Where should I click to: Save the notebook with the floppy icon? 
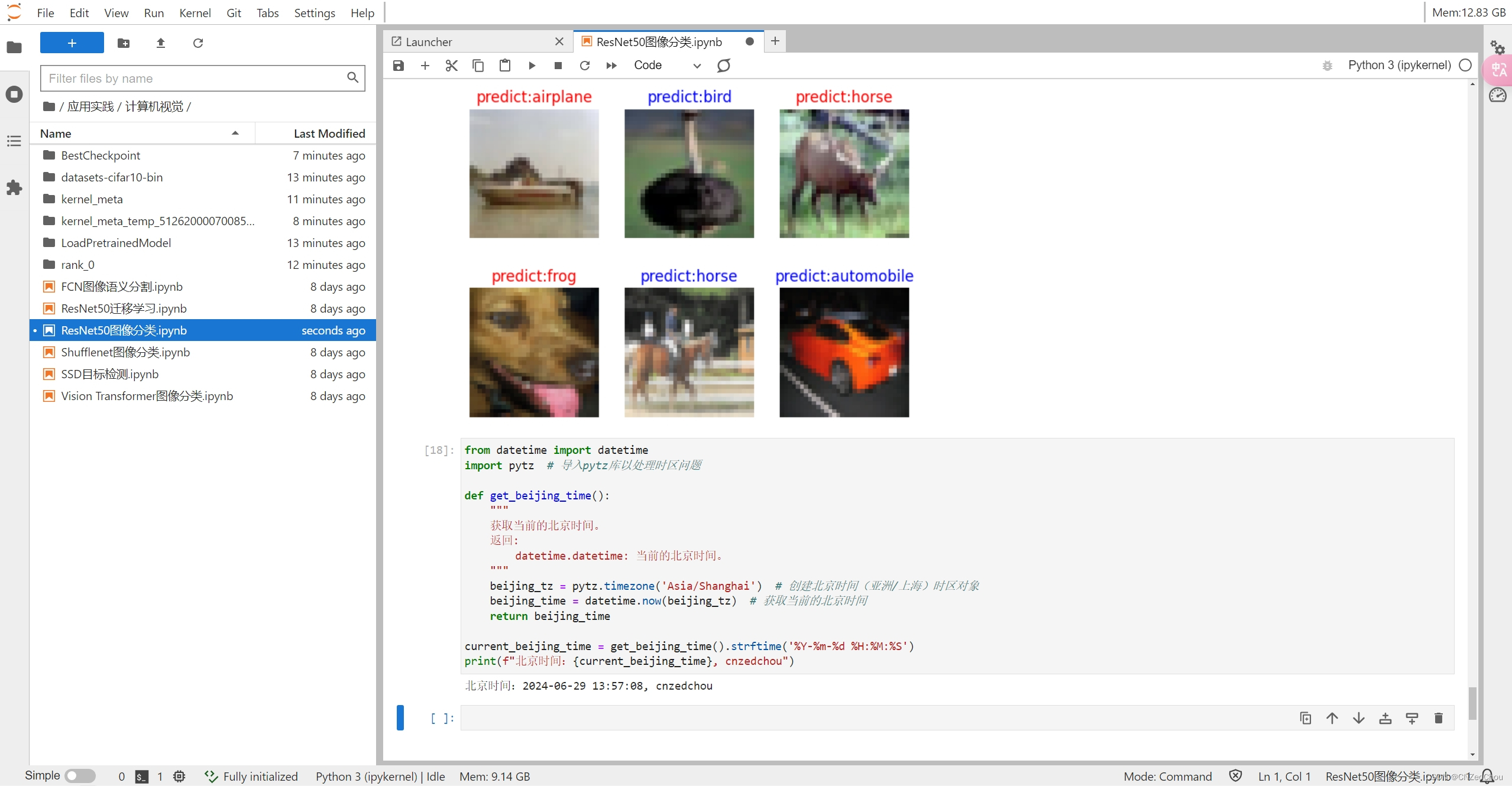point(398,66)
